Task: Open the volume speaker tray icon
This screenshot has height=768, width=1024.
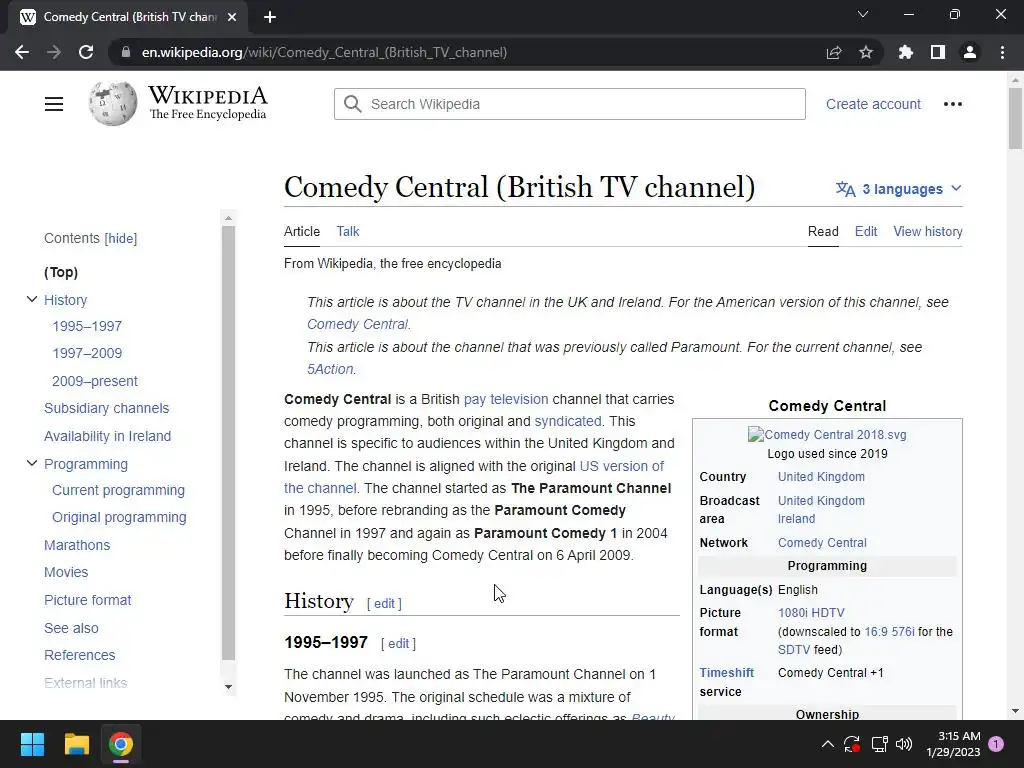Action: [904, 744]
